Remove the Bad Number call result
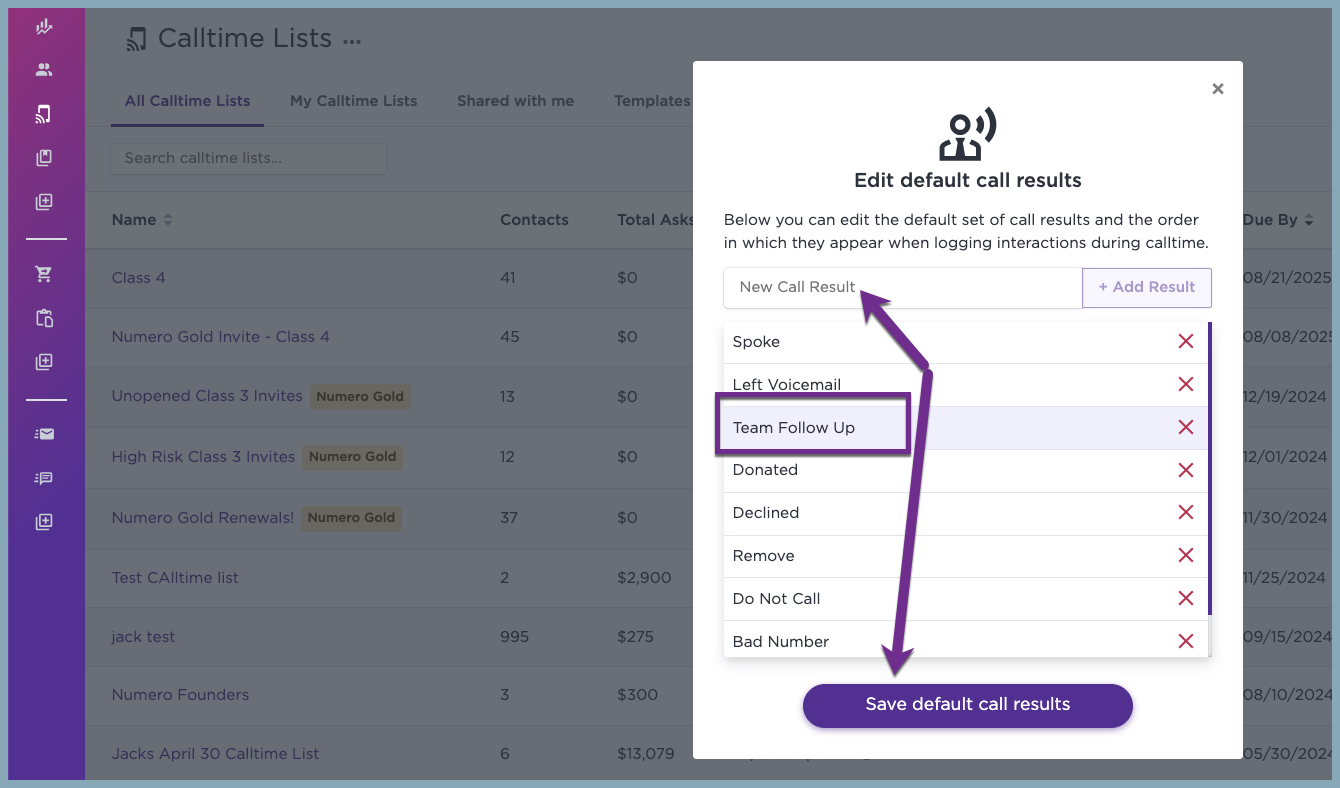Image resolution: width=1340 pixels, height=788 pixels. click(1186, 641)
